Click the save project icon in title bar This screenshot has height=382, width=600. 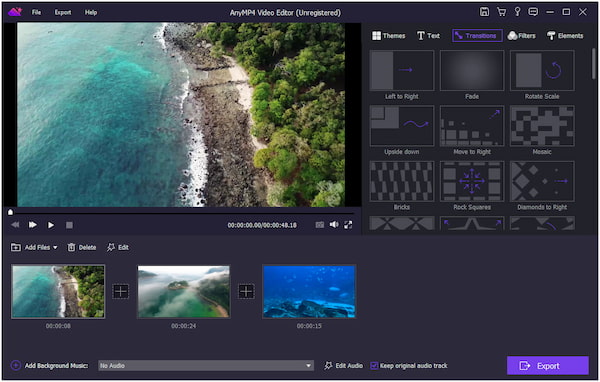point(484,12)
